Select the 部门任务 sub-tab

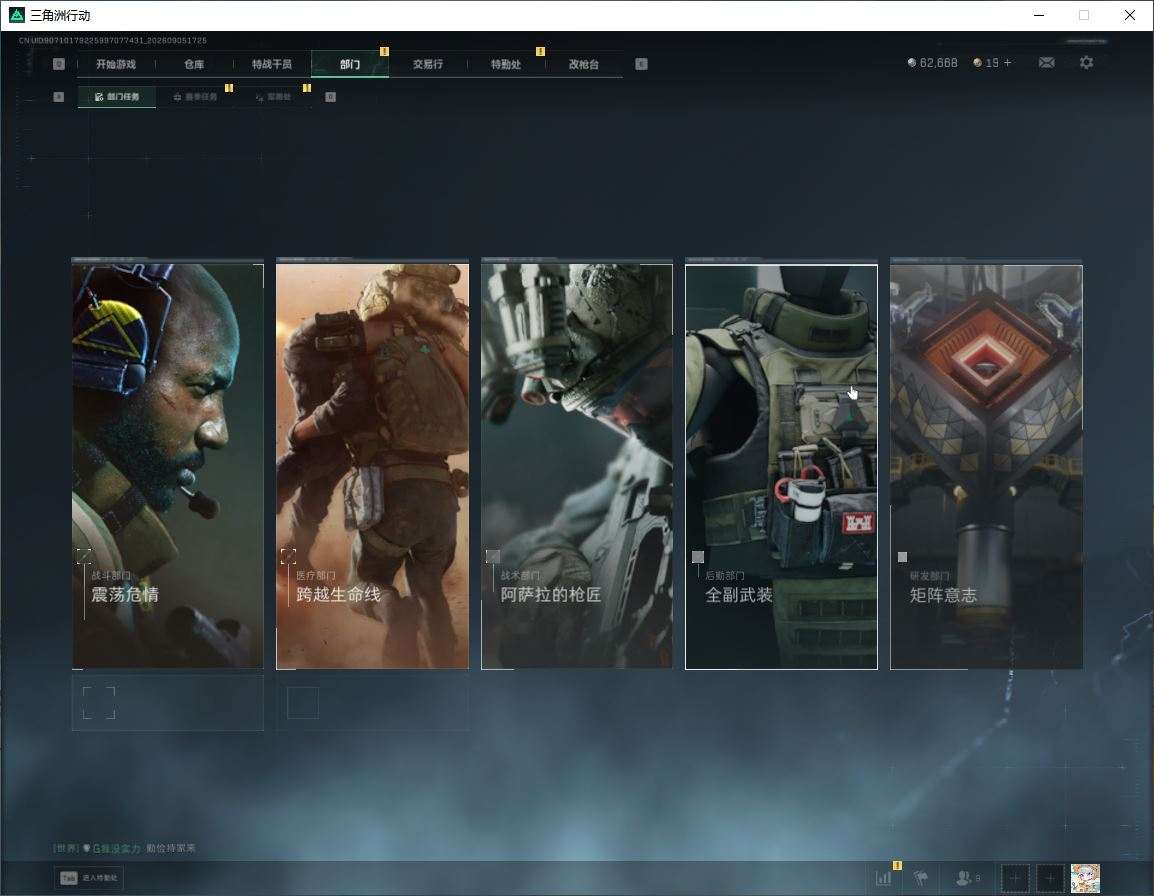click(117, 96)
